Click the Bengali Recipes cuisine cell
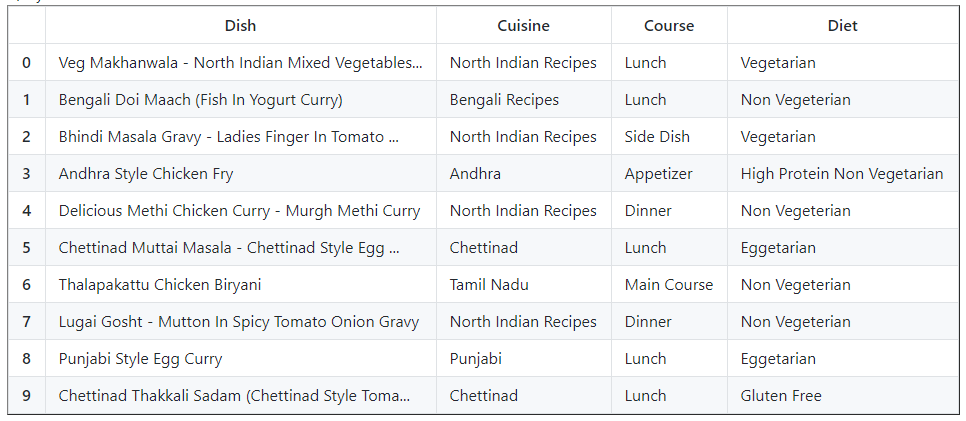966x421 pixels. point(504,100)
